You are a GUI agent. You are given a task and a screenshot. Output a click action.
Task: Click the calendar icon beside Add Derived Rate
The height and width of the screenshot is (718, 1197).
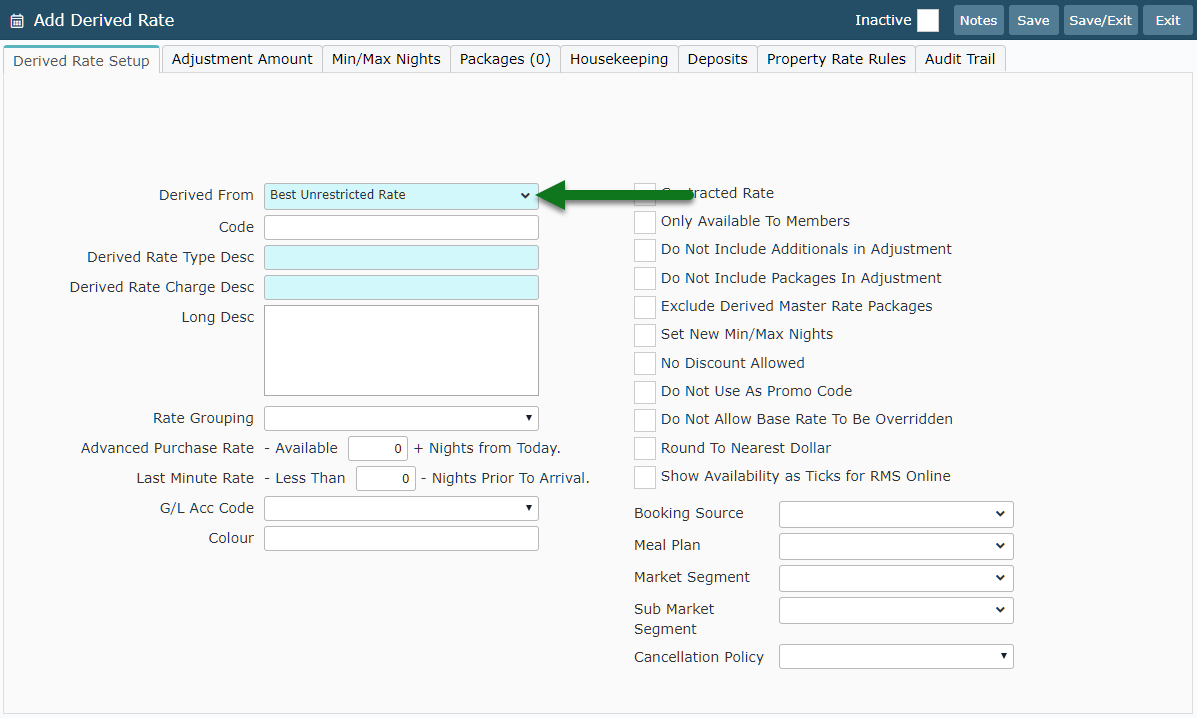[x=17, y=21]
